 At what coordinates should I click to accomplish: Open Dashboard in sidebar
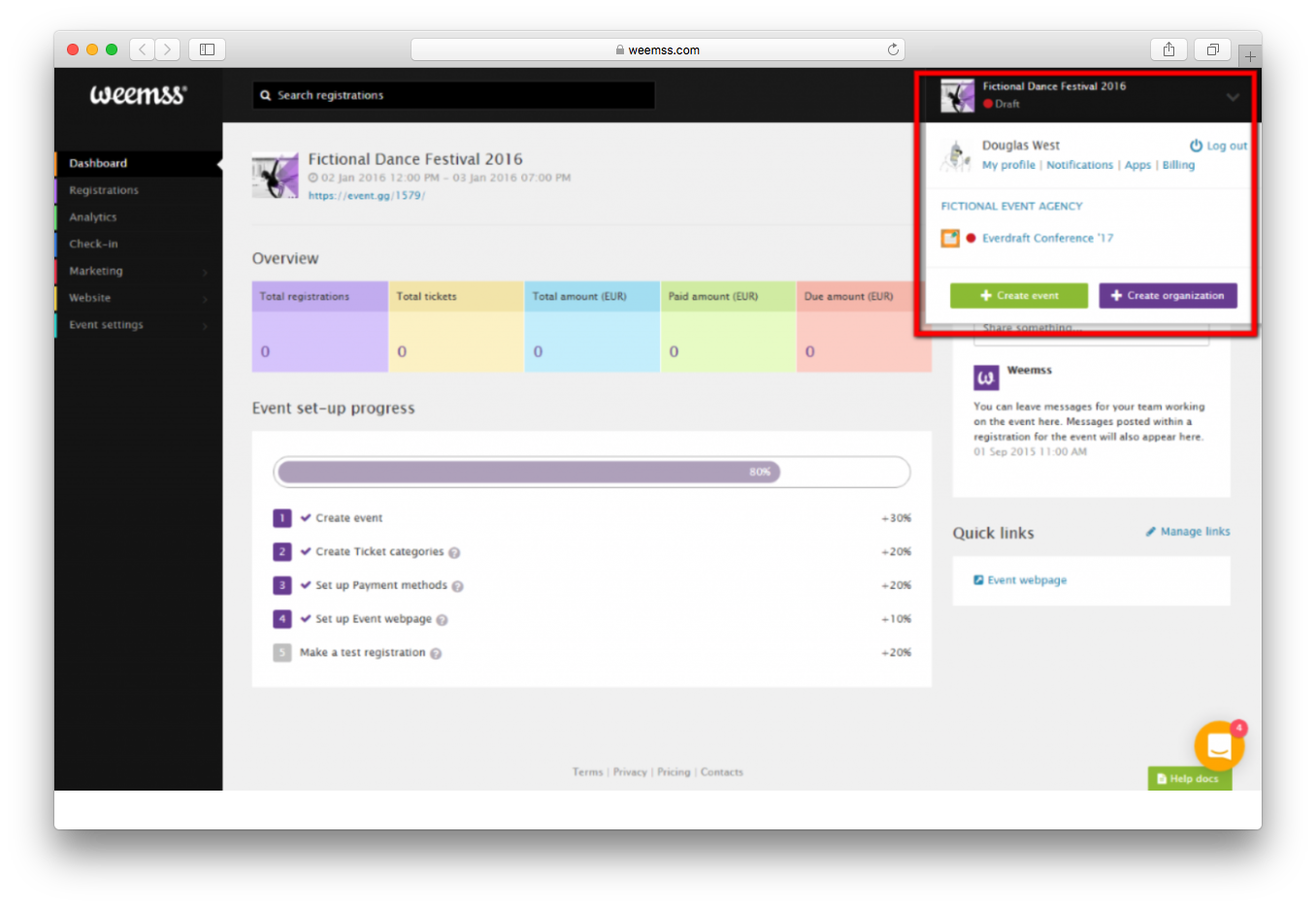[138, 163]
